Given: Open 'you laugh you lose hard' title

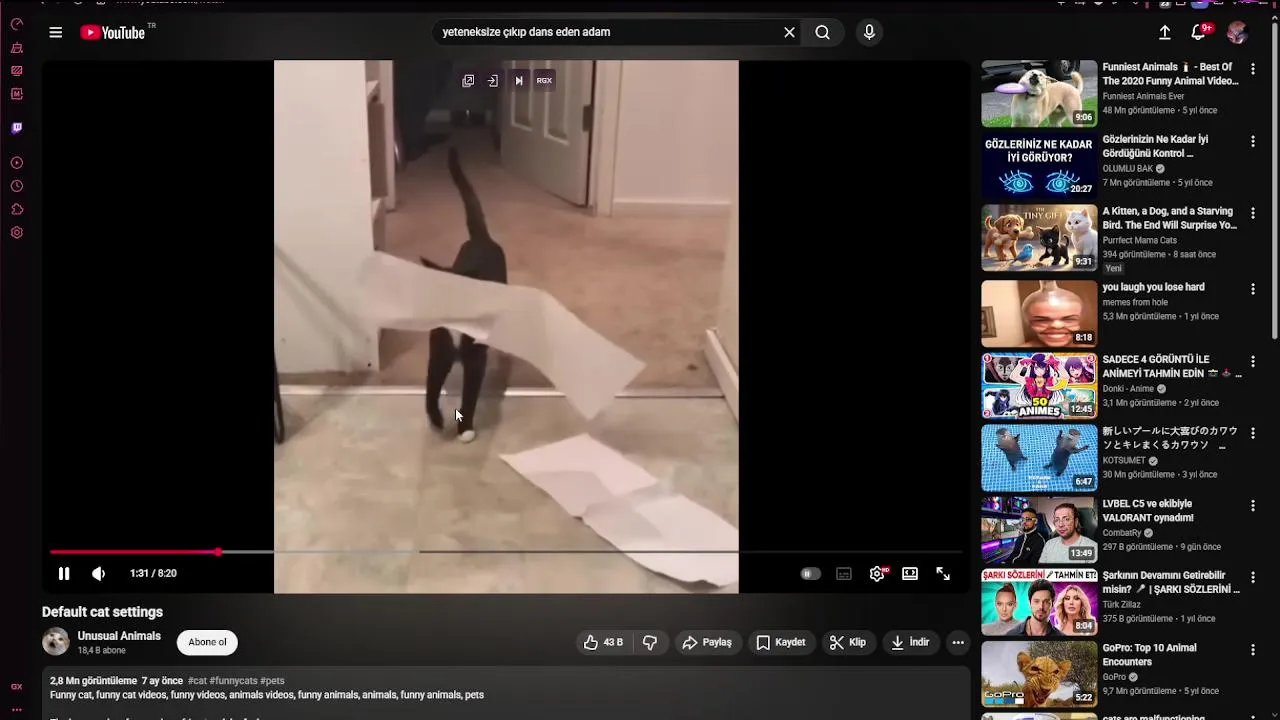Looking at the screenshot, I should [1153, 287].
